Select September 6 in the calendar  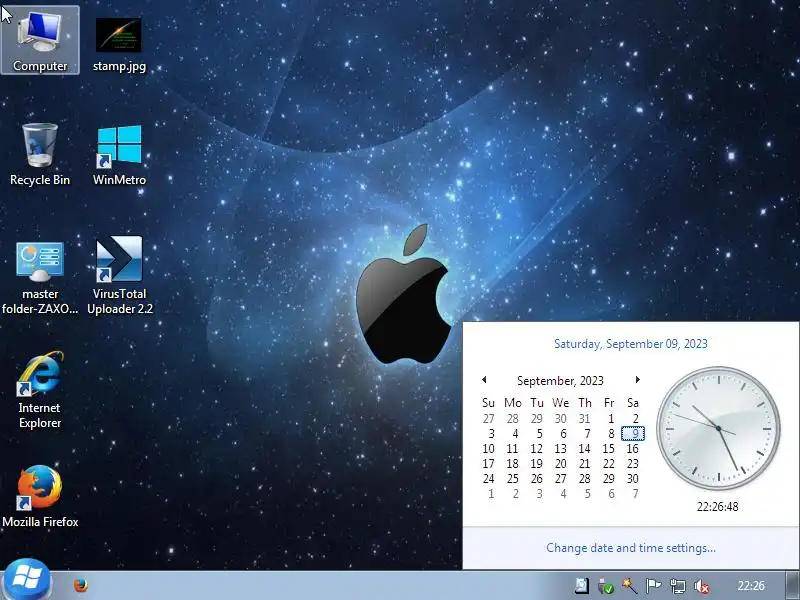563,434
